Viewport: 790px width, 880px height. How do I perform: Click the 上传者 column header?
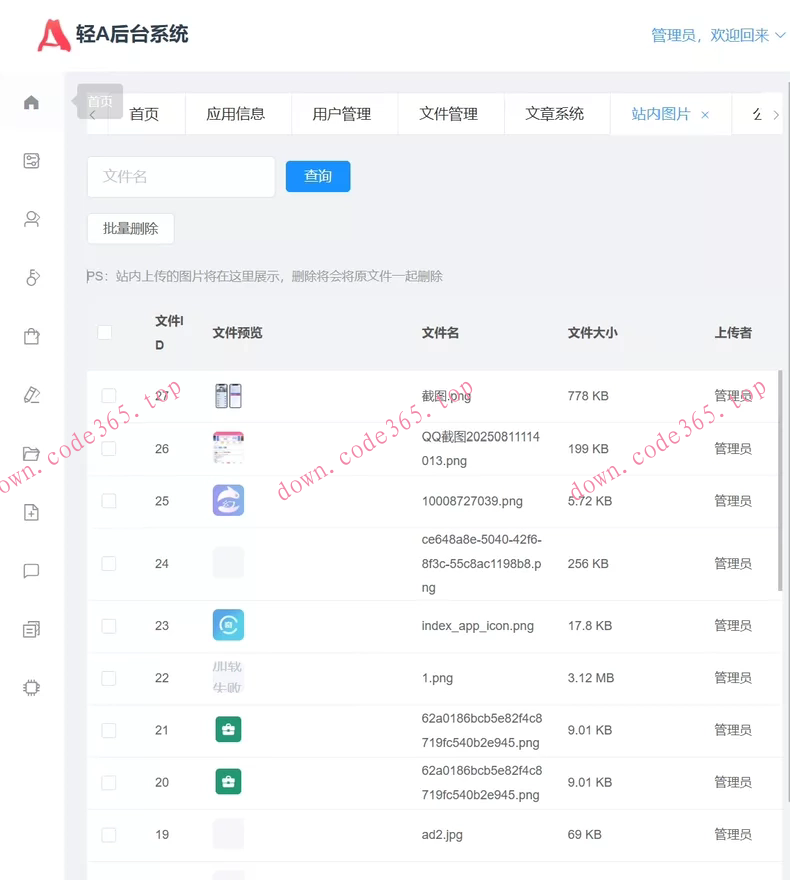point(733,333)
